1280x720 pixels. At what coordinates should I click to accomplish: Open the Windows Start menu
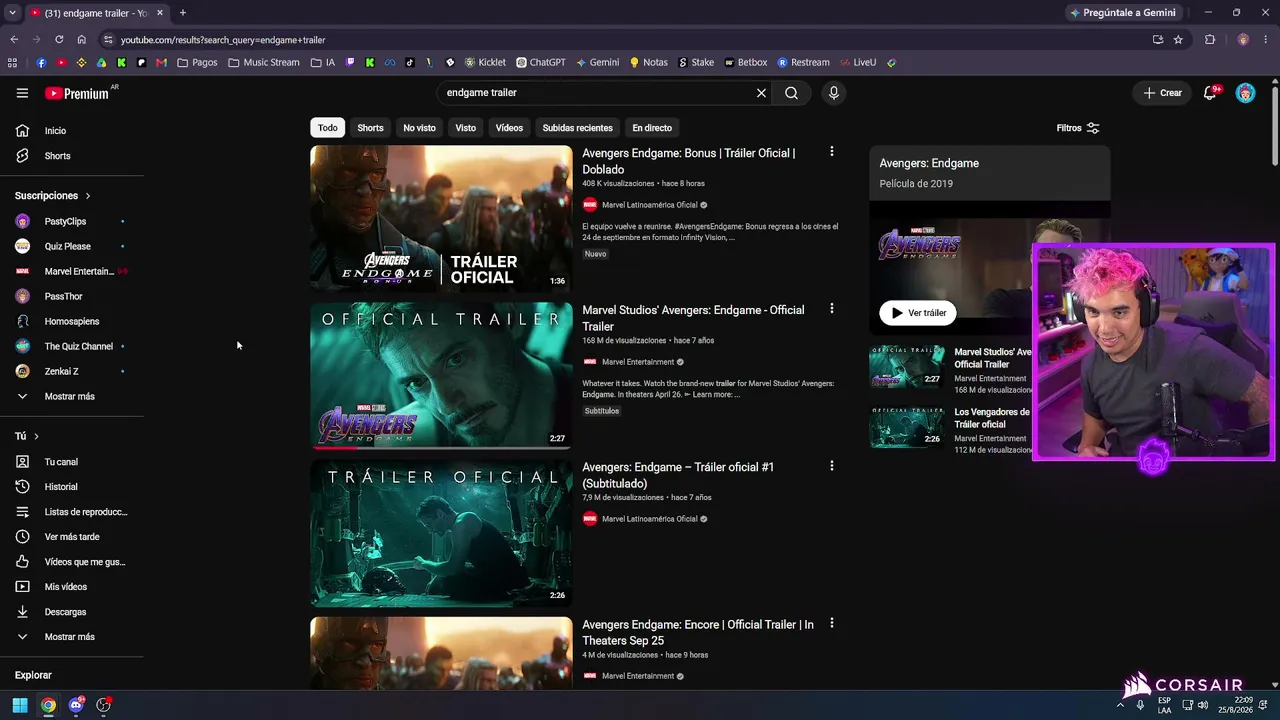pos(20,705)
